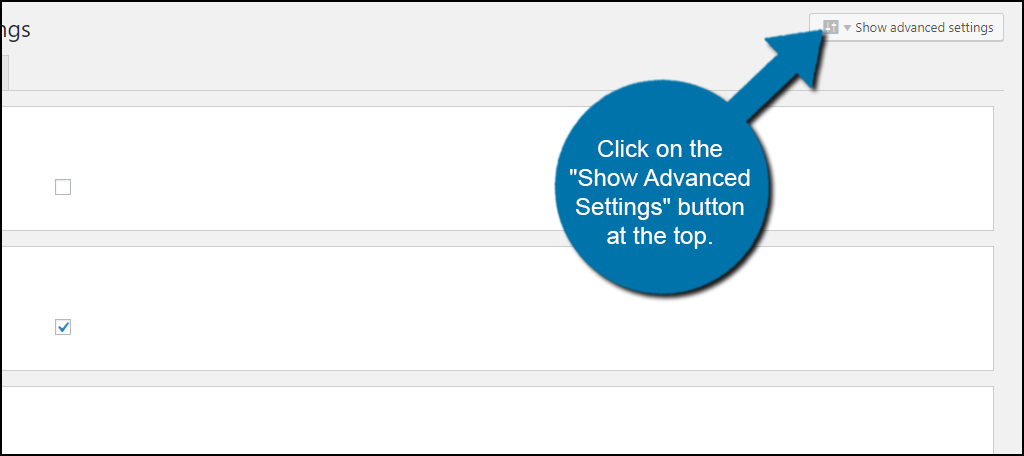Click the page heading ending in "ngs"
Viewport: 1024px width, 456px height.
(14, 30)
